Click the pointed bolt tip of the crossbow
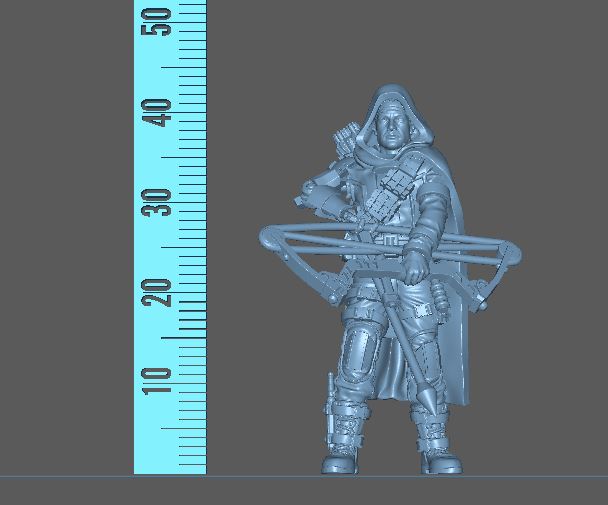The image size is (608, 505). [425, 399]
